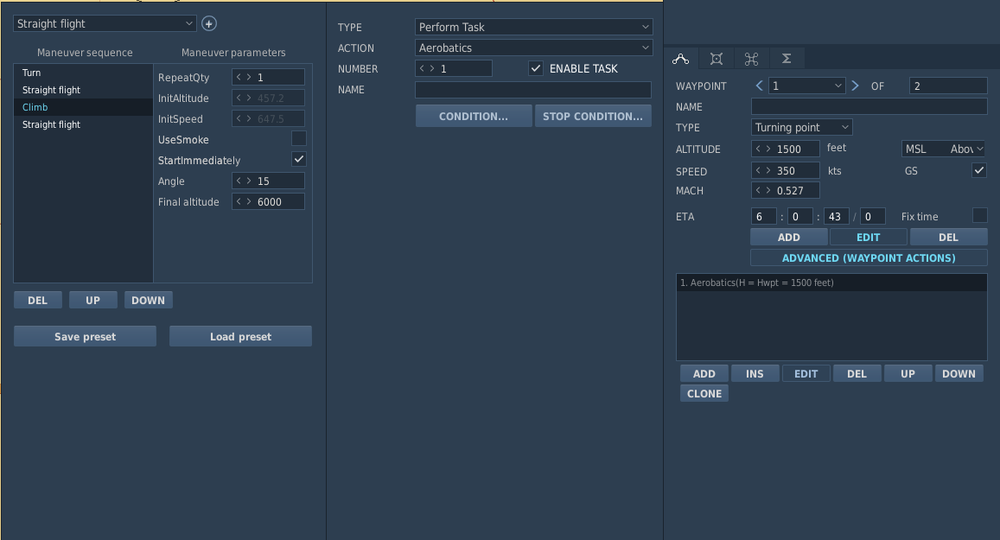This screenshot has width=1000, height=540.
Task: Increase MACH value with right arrow
Action: pyautogui.click(x=768, y=190)
